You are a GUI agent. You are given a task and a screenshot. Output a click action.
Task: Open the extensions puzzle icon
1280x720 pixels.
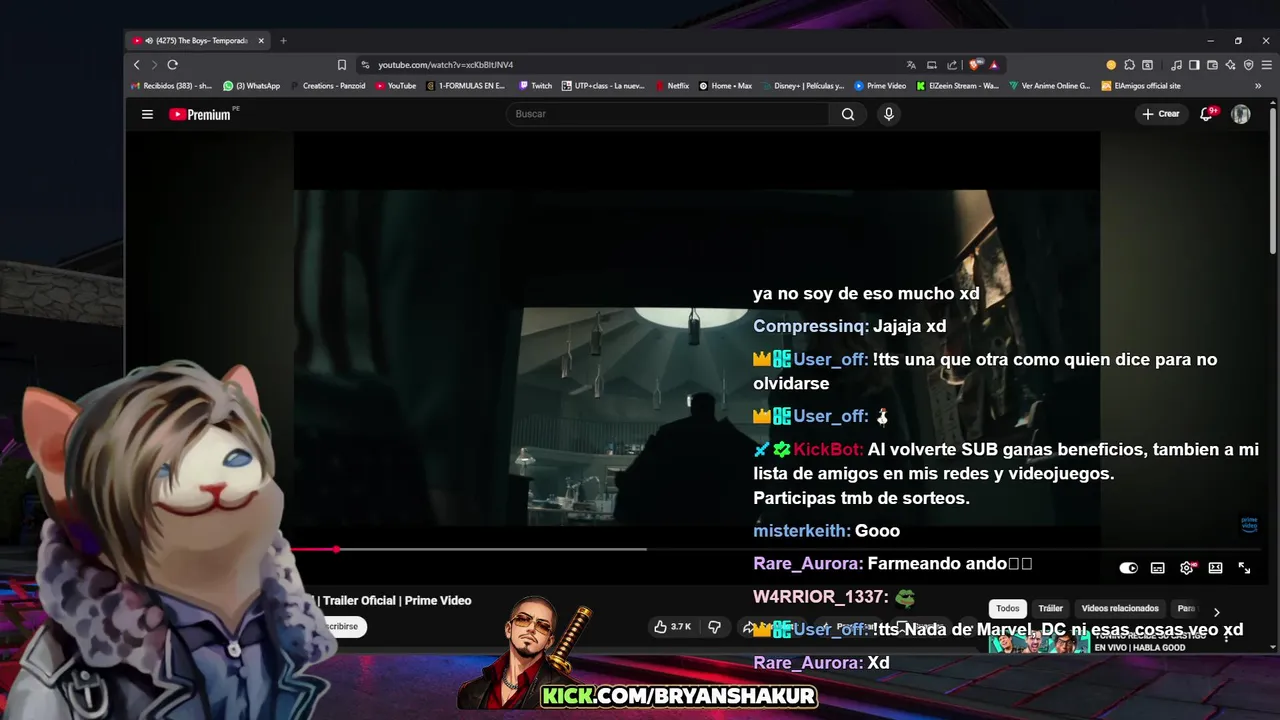[x=1129, y=65]
